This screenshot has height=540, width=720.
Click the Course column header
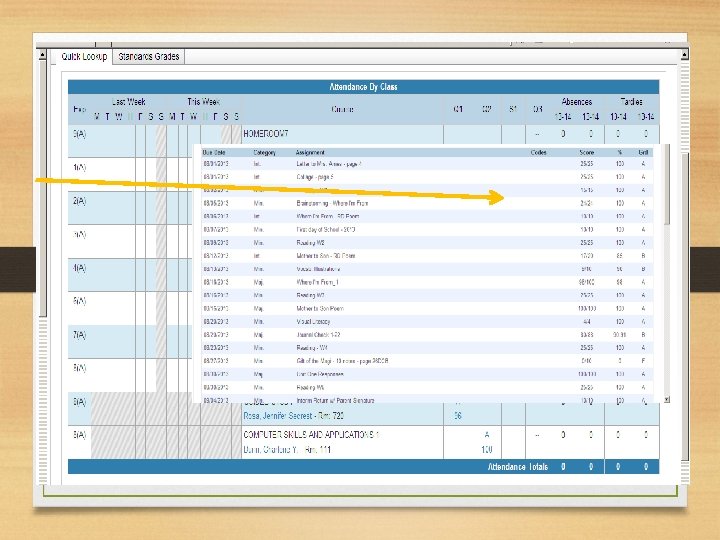click(x=342, y=109)
